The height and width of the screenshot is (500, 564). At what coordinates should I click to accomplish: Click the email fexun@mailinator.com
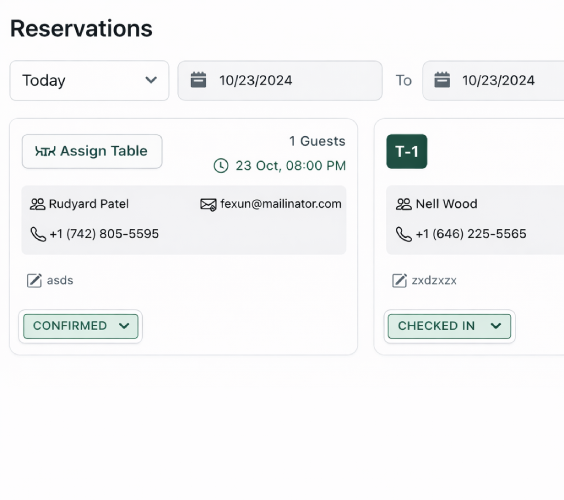tap(281, 204)
